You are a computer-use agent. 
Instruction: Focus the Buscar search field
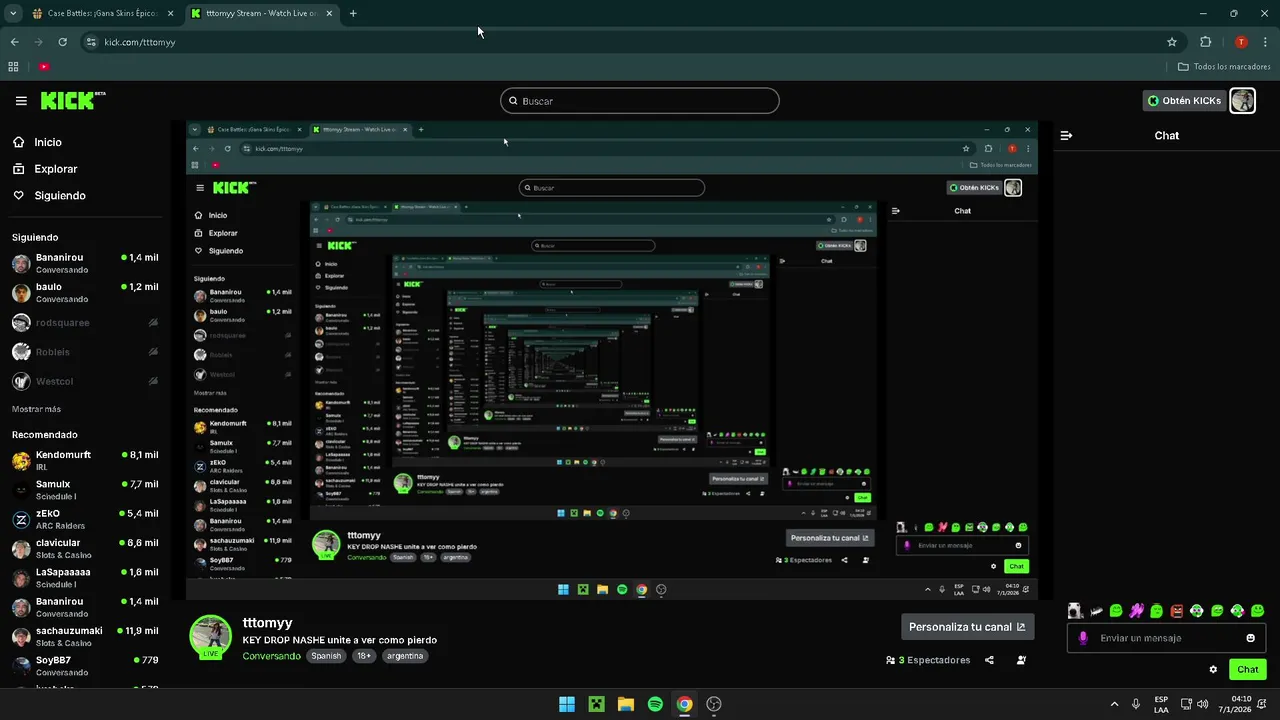[640, 101]
